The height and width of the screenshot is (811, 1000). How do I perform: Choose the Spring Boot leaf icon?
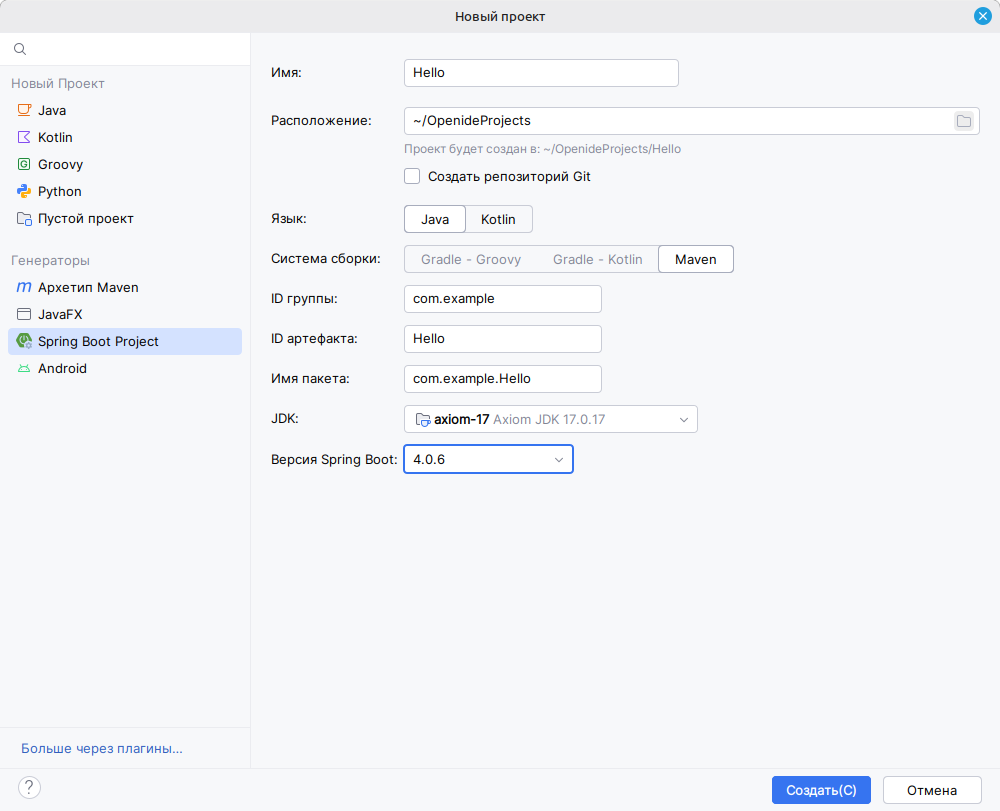point(24,341)
